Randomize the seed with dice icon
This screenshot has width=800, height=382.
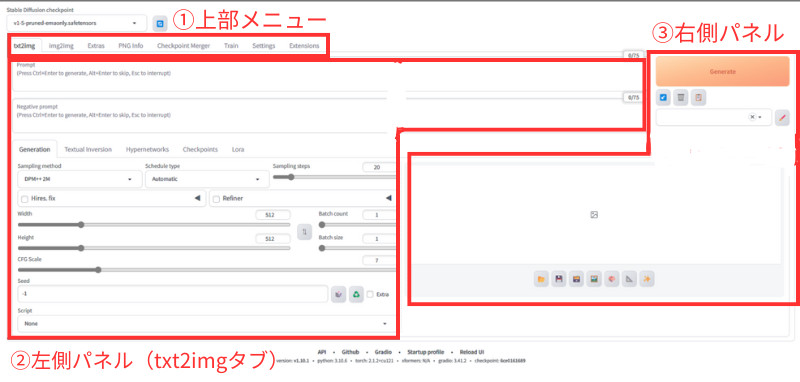pyautogui.click(x=338, y=294)
